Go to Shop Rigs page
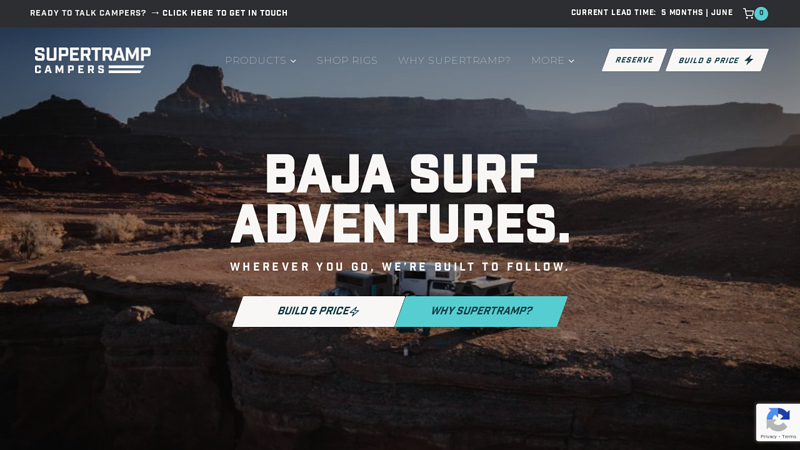Screen dimensions: 800x450 [347, 60]
